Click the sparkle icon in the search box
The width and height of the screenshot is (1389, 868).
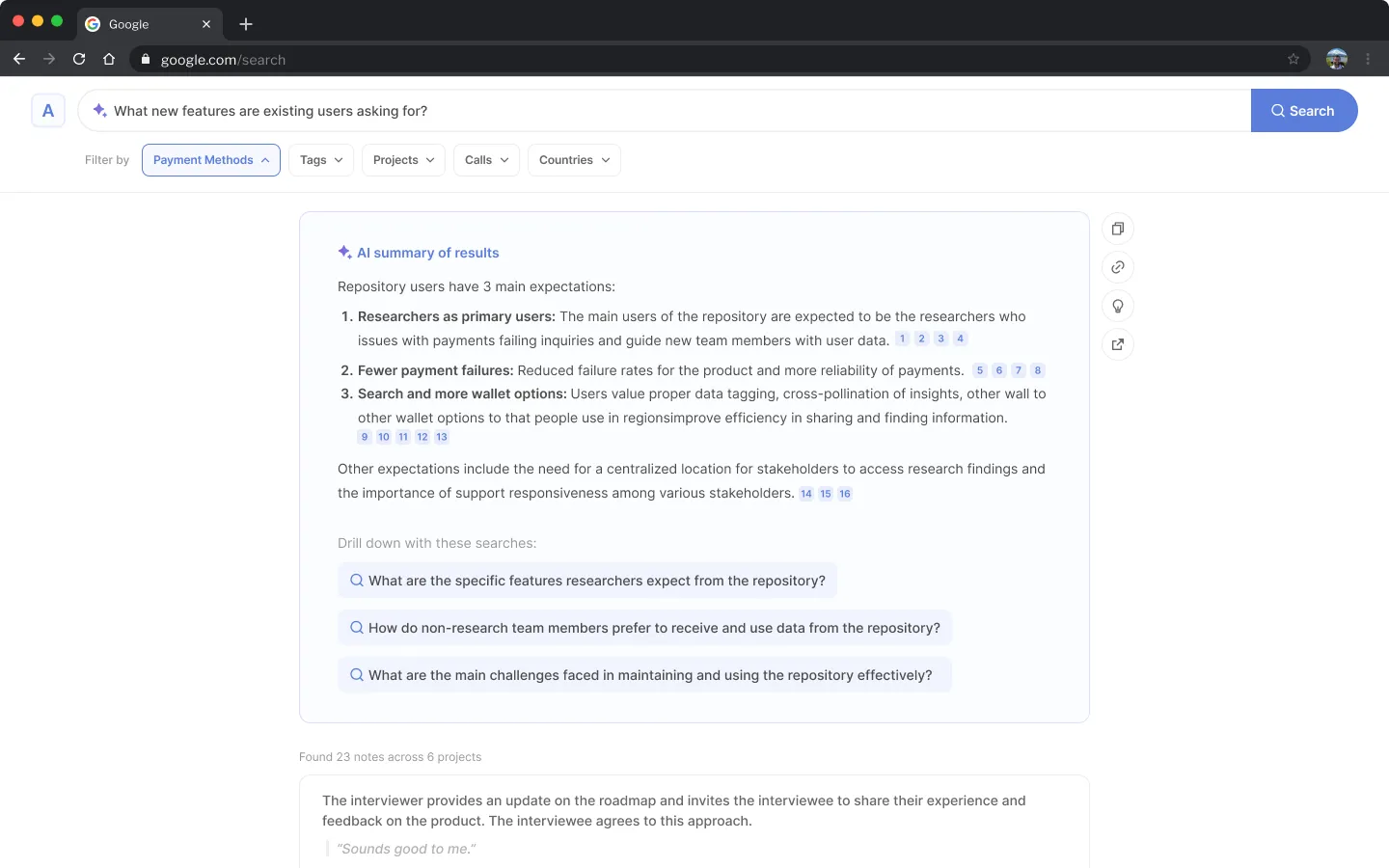pyautogui.click(x=99, y=111)
